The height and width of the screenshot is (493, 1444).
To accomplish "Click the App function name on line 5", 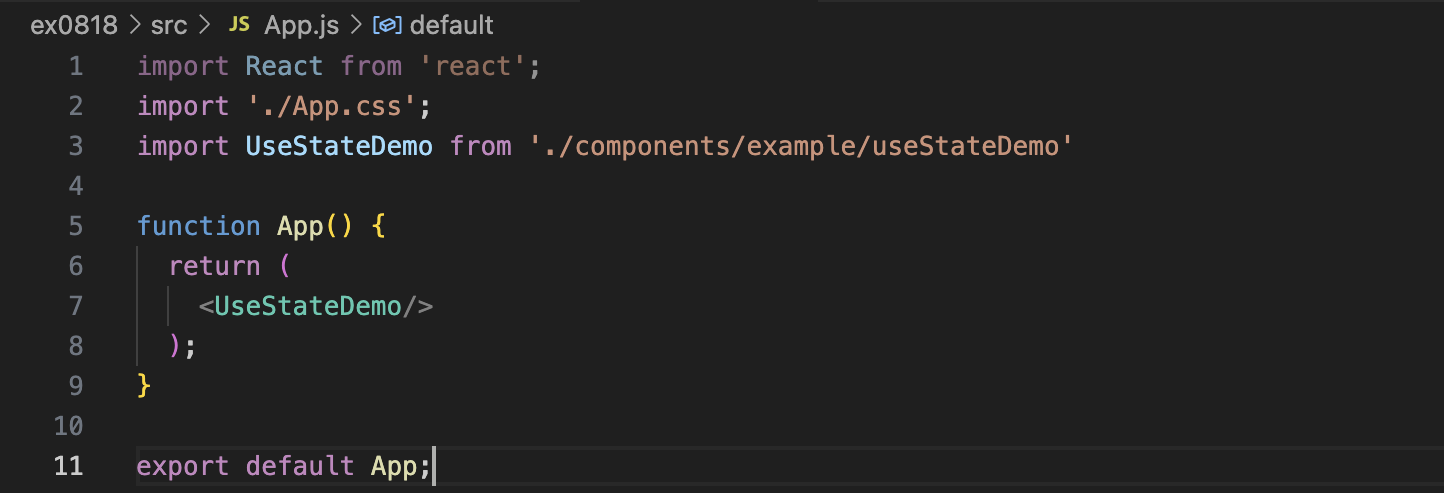I will tap(300, 226).
